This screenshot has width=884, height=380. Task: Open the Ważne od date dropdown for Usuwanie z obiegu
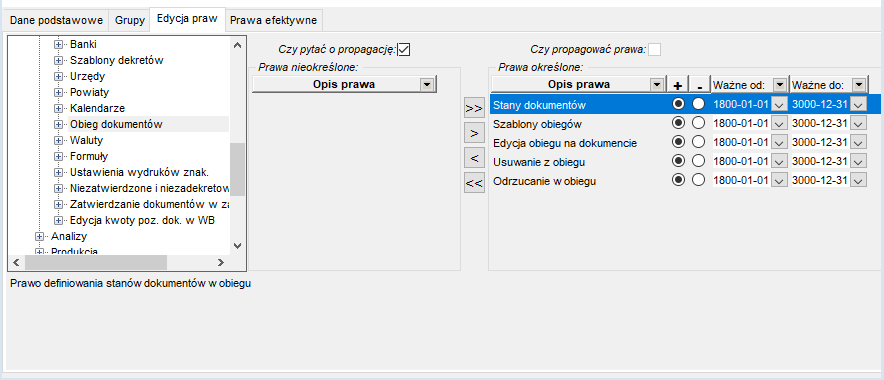[x=779, y=161]
